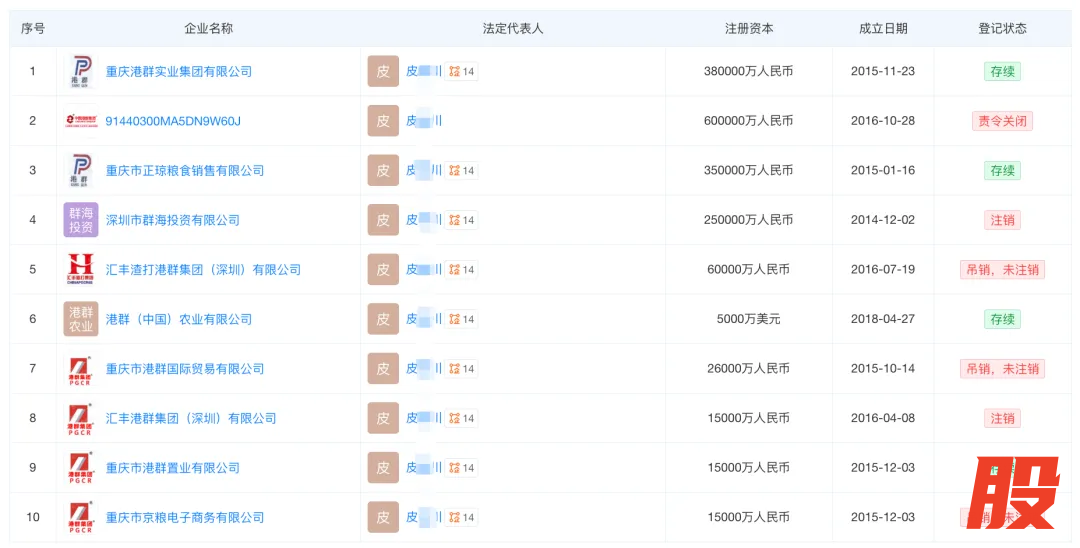This screenshot has height=548, width=1080.
Task: Click the related-companies 14 badge in row 3
Action: coord(462,171)
